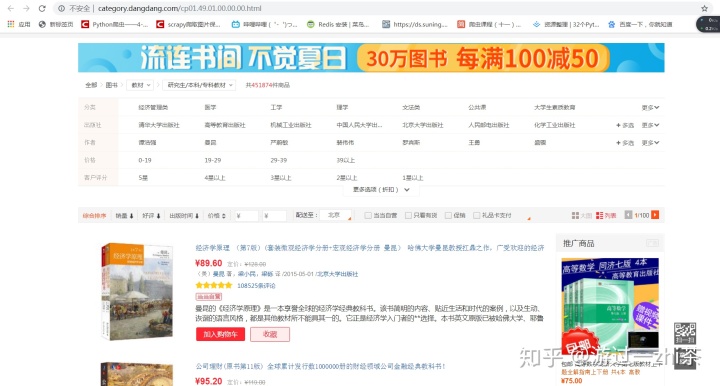Click the browser back arrow
This screenshot has height=386, width=720.
point(11,8)
